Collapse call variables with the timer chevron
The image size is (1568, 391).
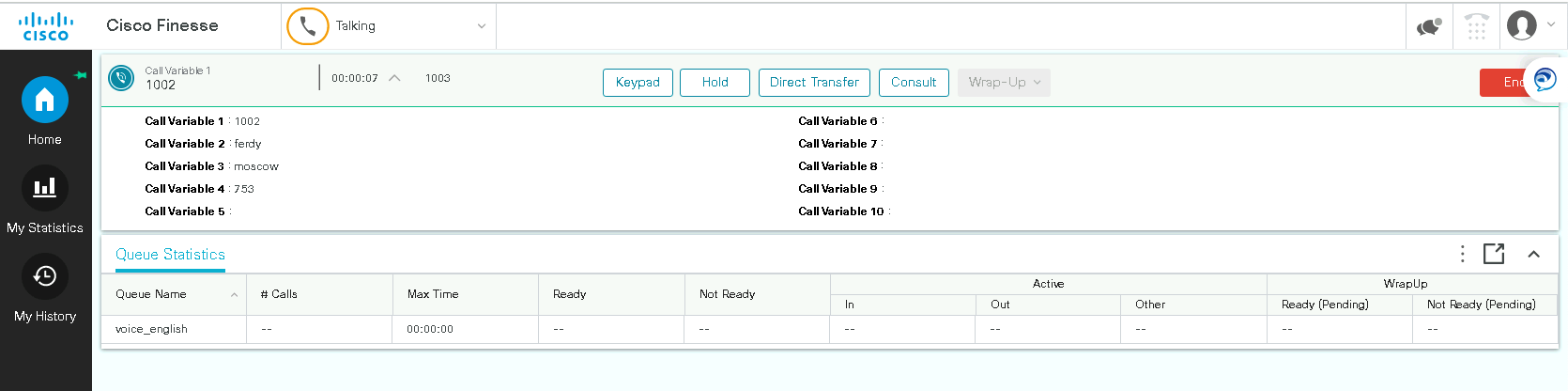[x=395, y=78]
